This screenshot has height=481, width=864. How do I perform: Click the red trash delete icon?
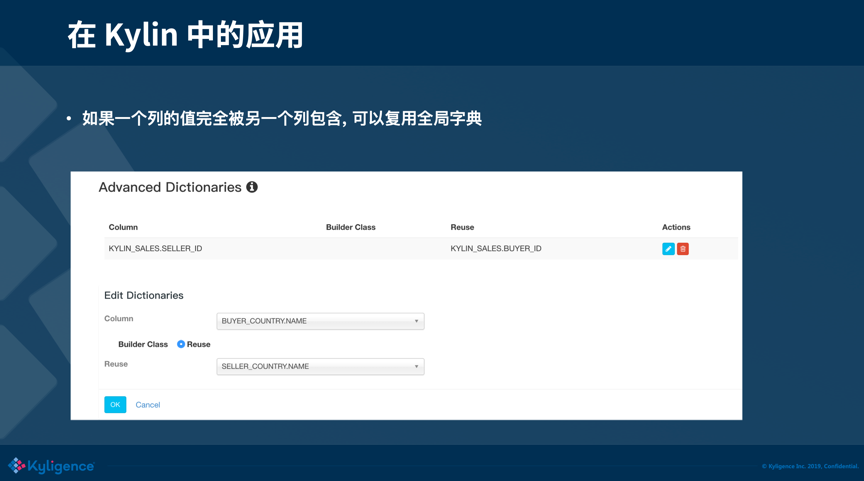683,249
